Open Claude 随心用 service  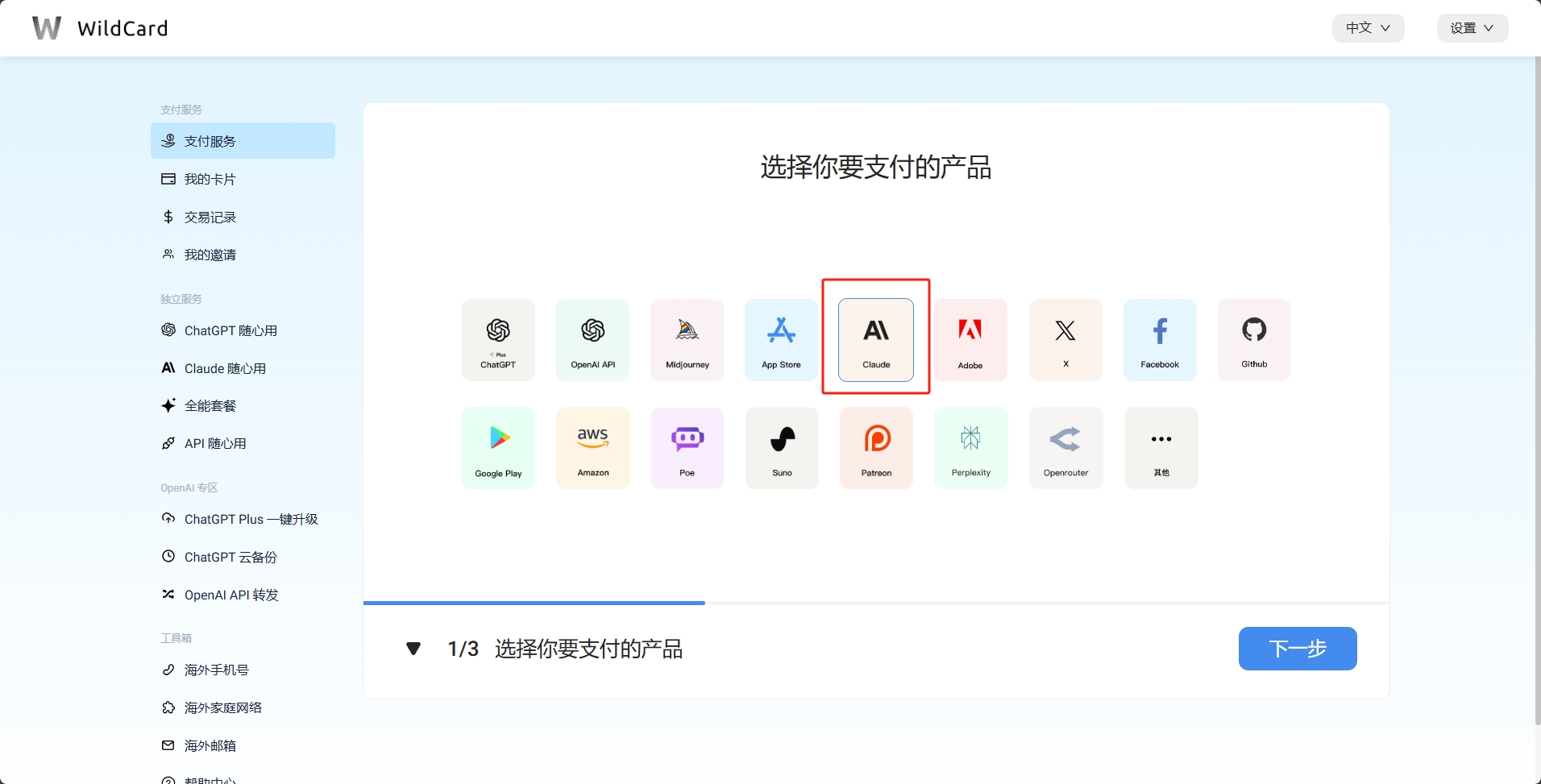point(243,368)
